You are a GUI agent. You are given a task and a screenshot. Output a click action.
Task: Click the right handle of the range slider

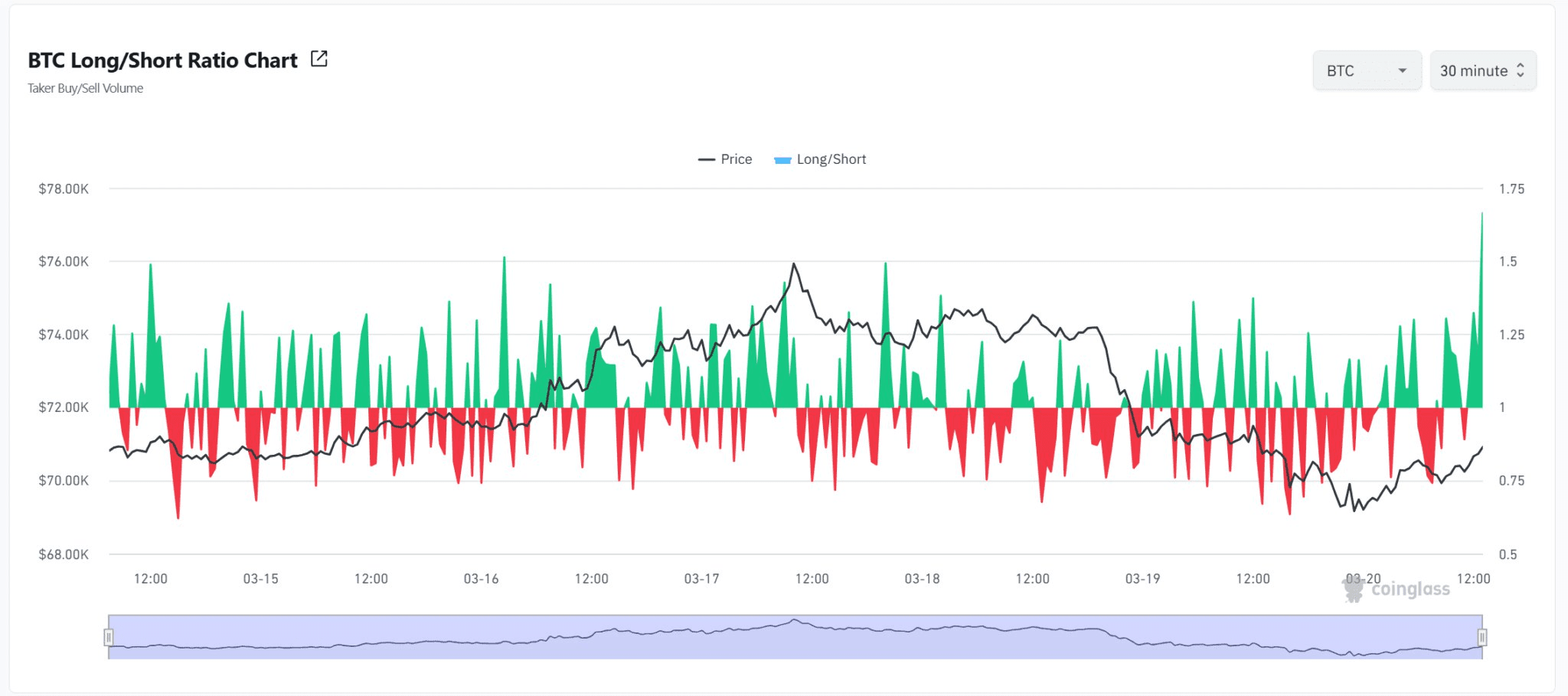tap(1482, 637)
